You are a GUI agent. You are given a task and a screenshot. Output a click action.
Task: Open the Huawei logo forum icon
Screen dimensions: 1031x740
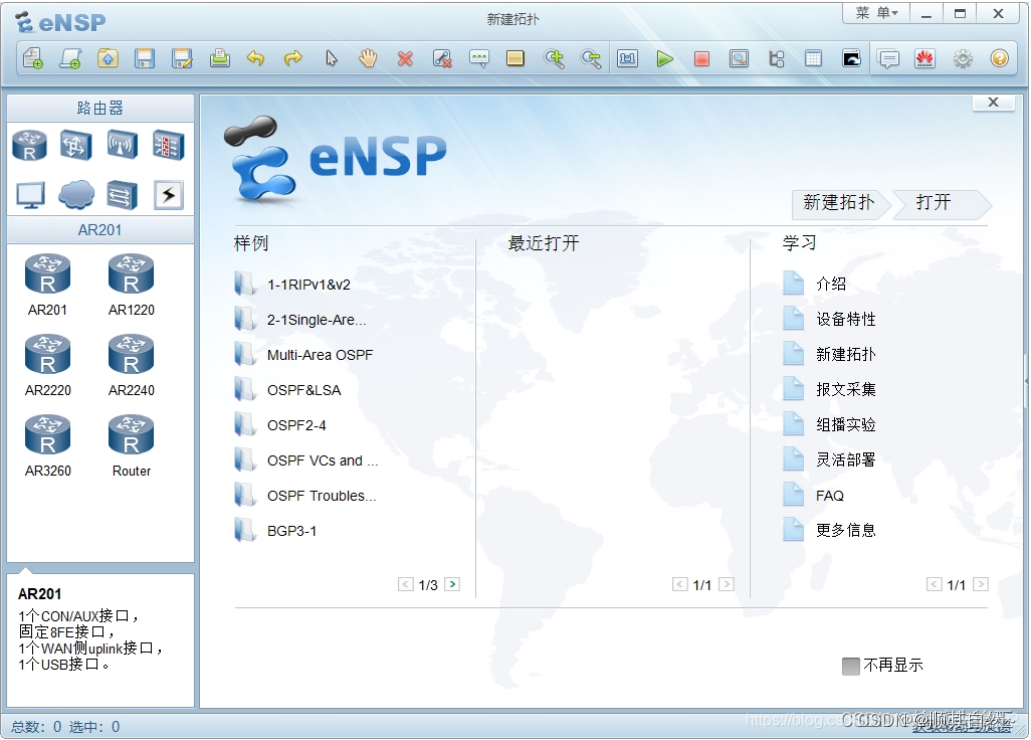pos(925,59)
